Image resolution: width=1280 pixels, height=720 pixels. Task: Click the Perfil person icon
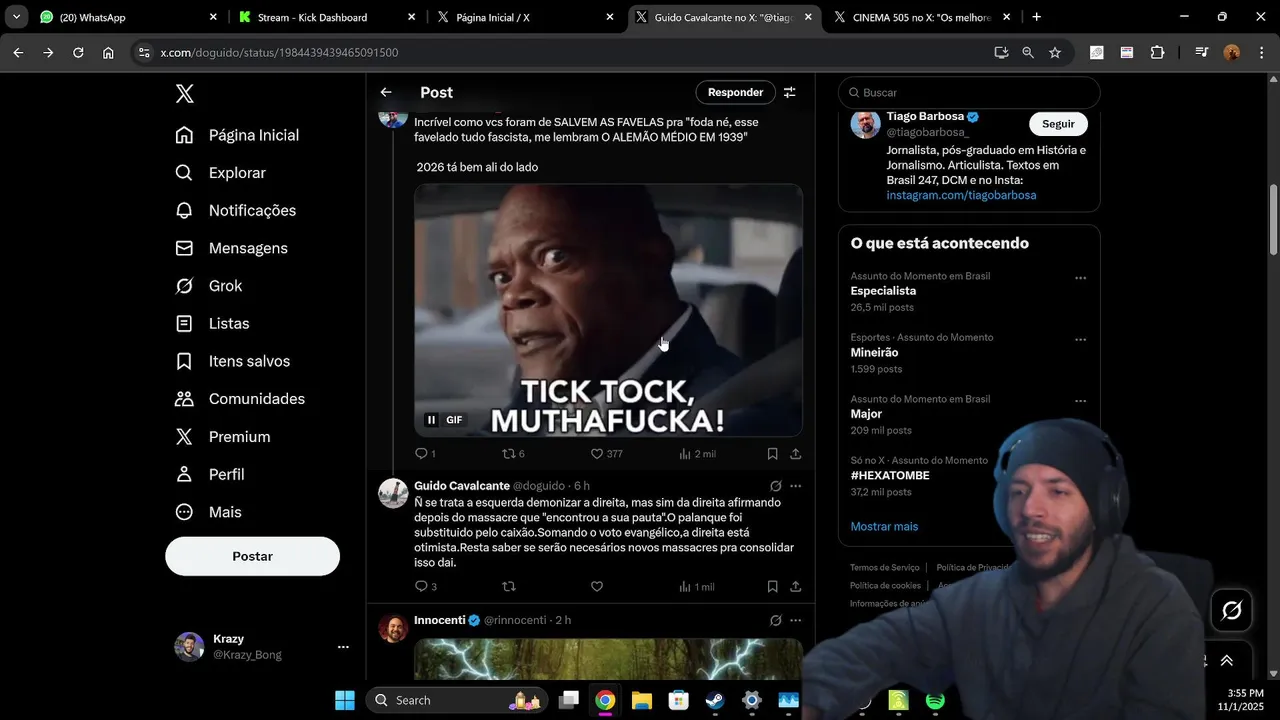pyautogui.click(x=184, y=474)
